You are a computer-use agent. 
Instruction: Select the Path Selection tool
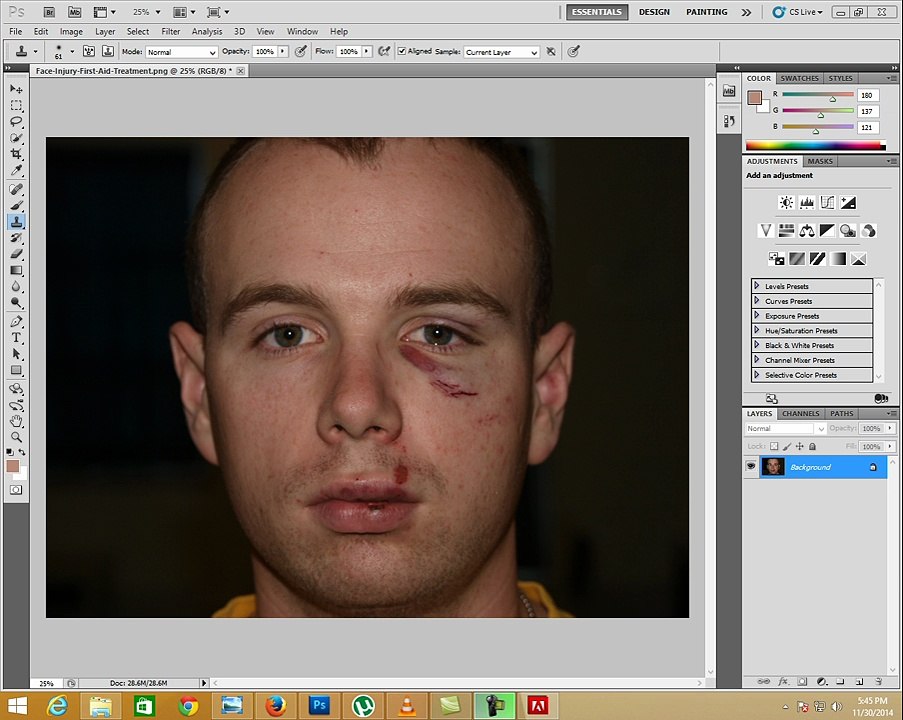tap(16, 354)
